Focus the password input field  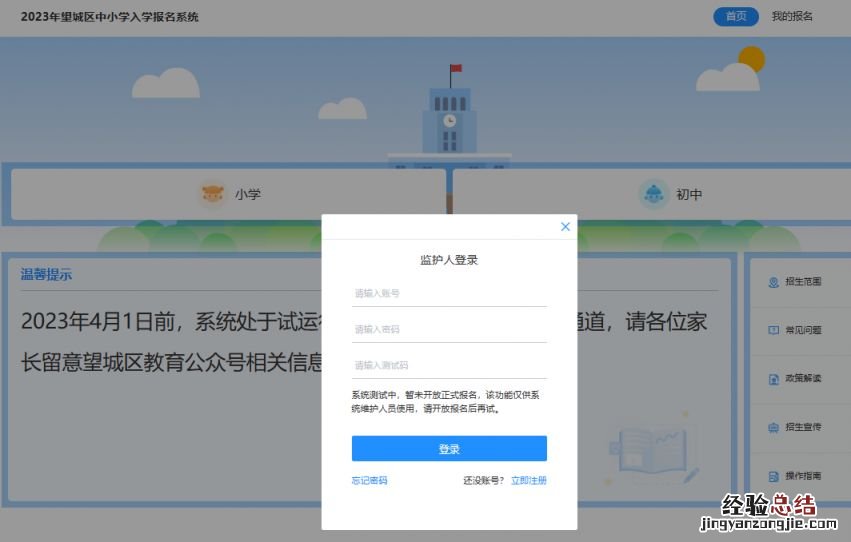click(449, 329)
